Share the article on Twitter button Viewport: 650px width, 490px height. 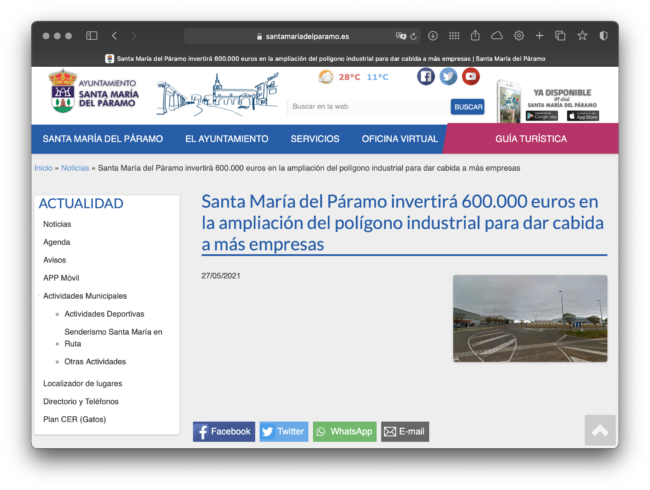tap(284, 432)
